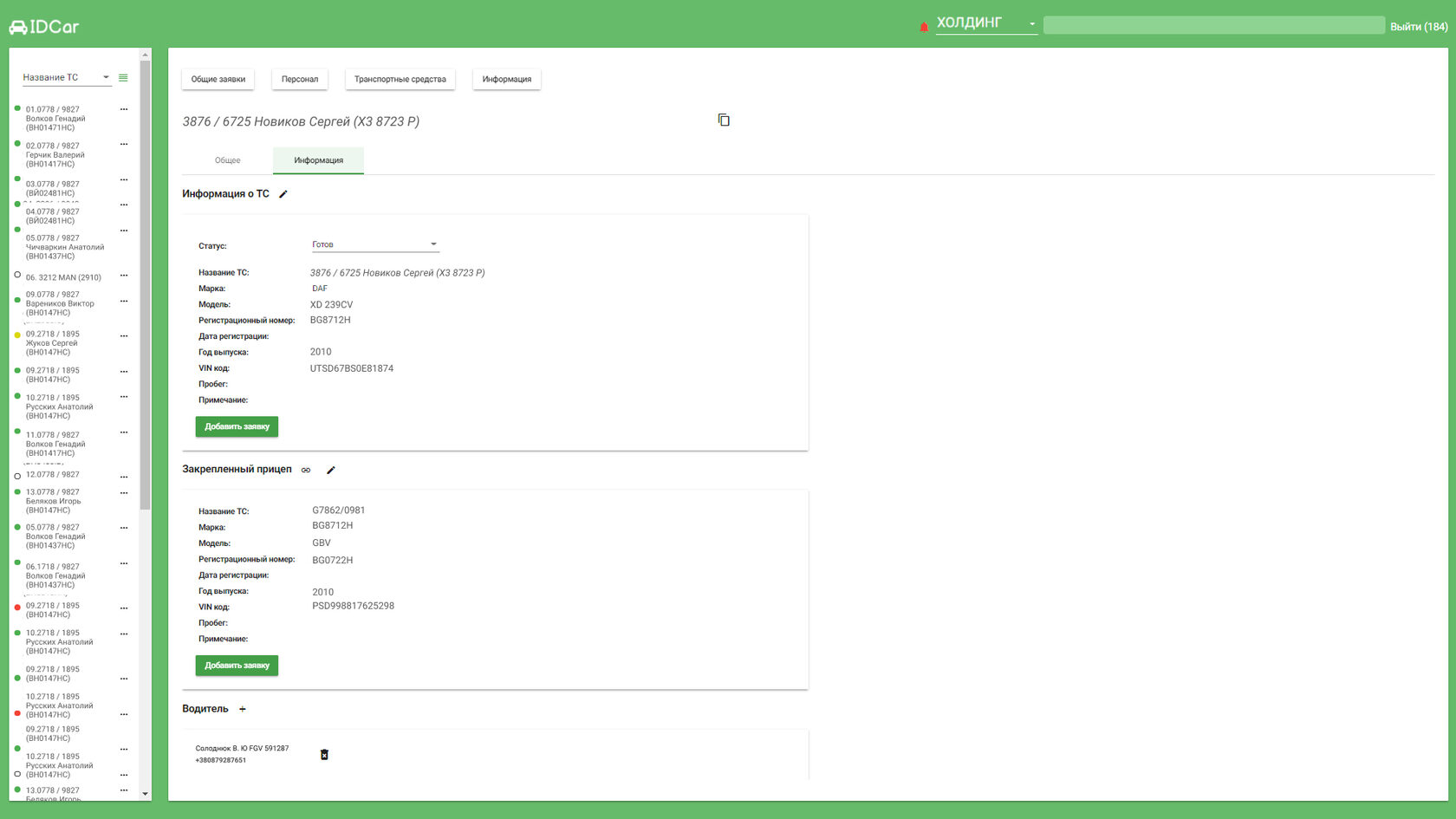Click link icon next to Закрепленный прицеп
Image resolution: width=1456 pixels, height=819 pixels.
[x=306, y=470]
